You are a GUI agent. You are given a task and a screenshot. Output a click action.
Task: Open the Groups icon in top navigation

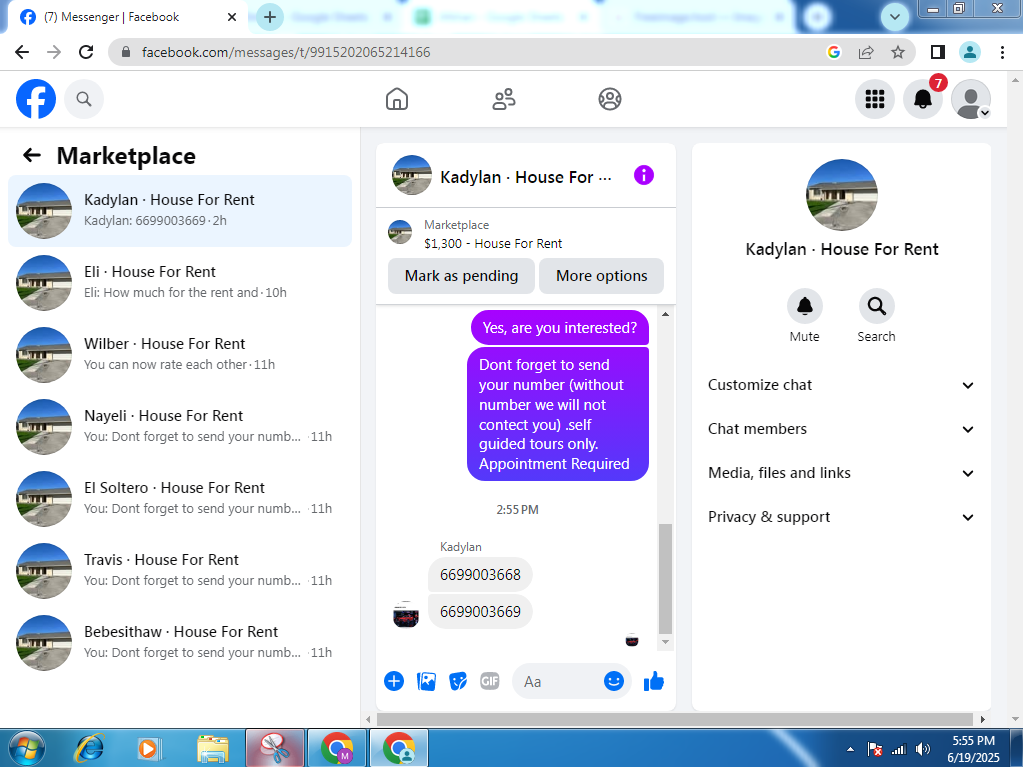pyautogui.click(x=610, y=99)
